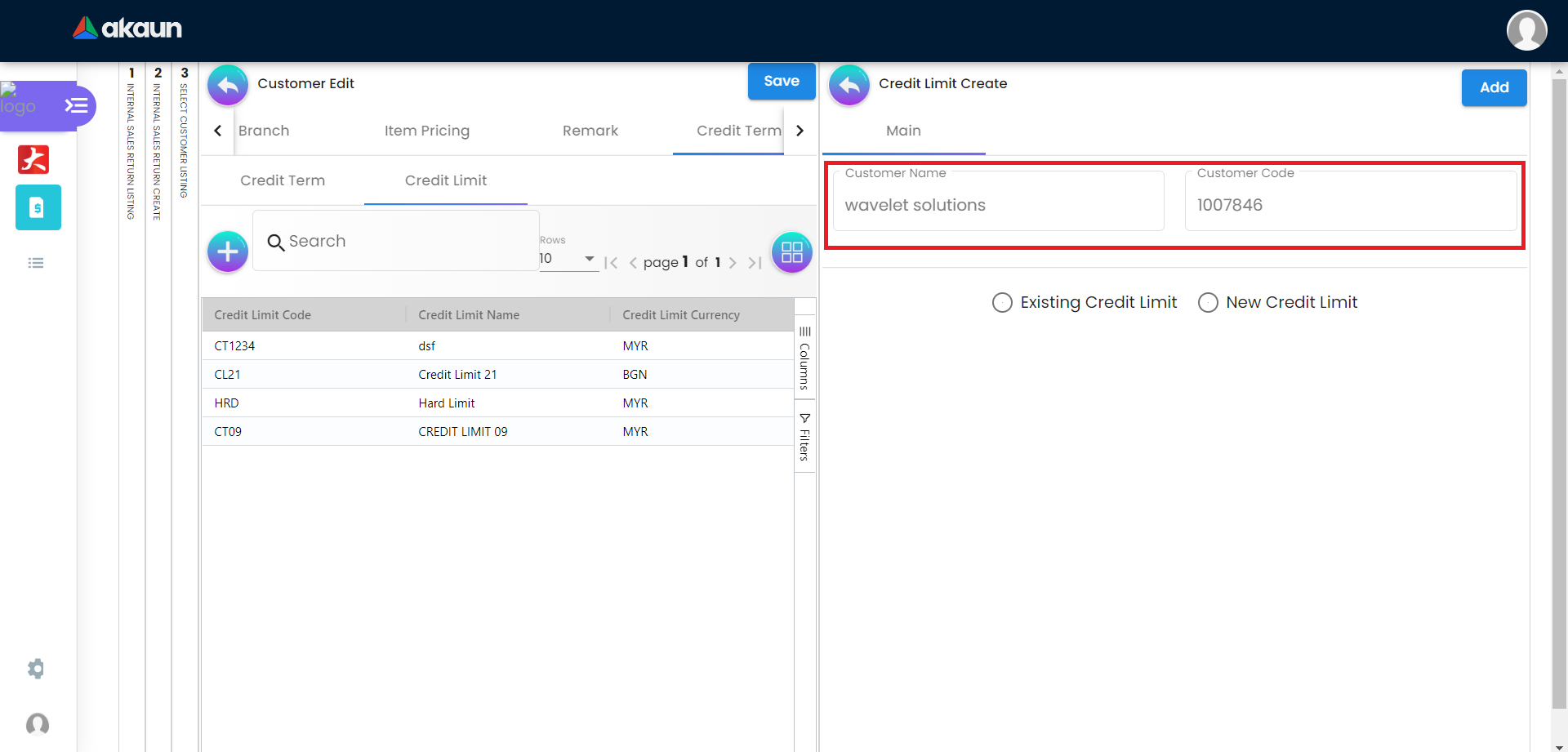Image resolution: width=1568 pixels, height=752 pixels.
Task: Click the Save button
Action: tap(781, 81)
